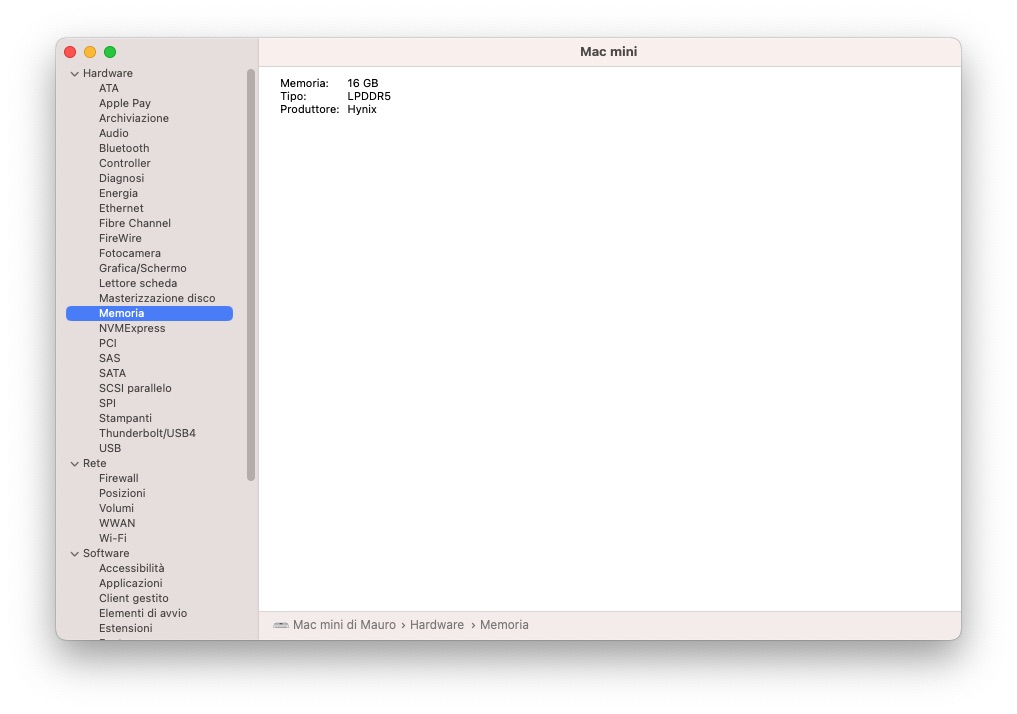Zoom window with green button
This screenshot has width=1017, height=714.
(x=110, y=52)
